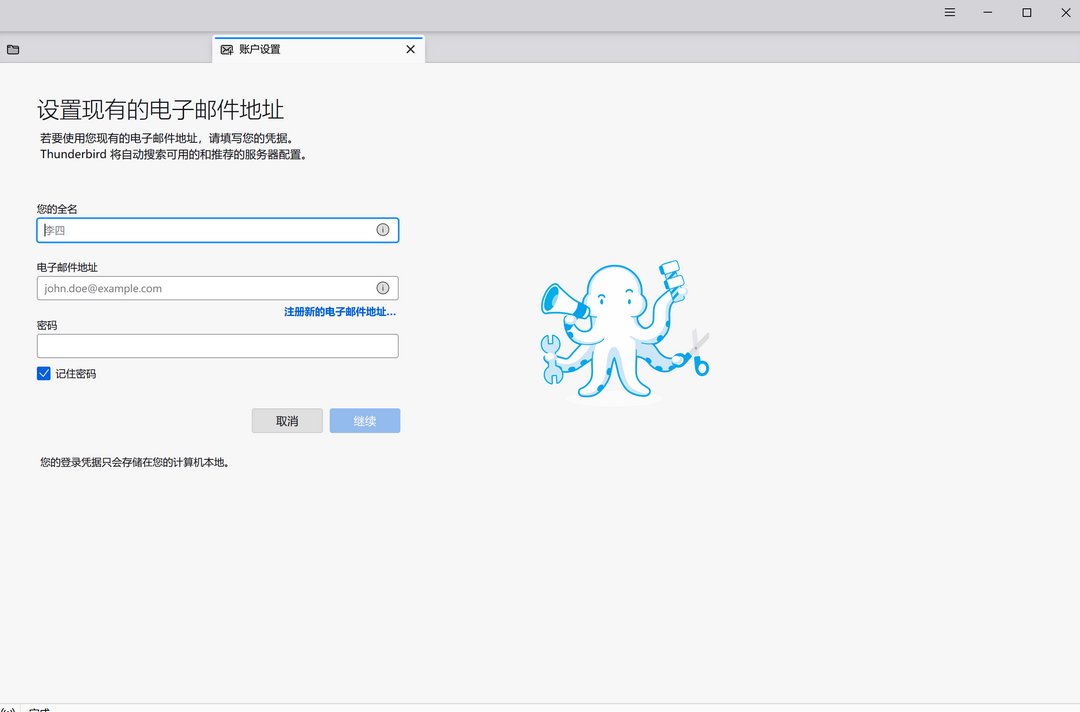Click the 设置现有的电子邮件地址 heading
The image size is (1080, 712).
[x=160, y=109]
